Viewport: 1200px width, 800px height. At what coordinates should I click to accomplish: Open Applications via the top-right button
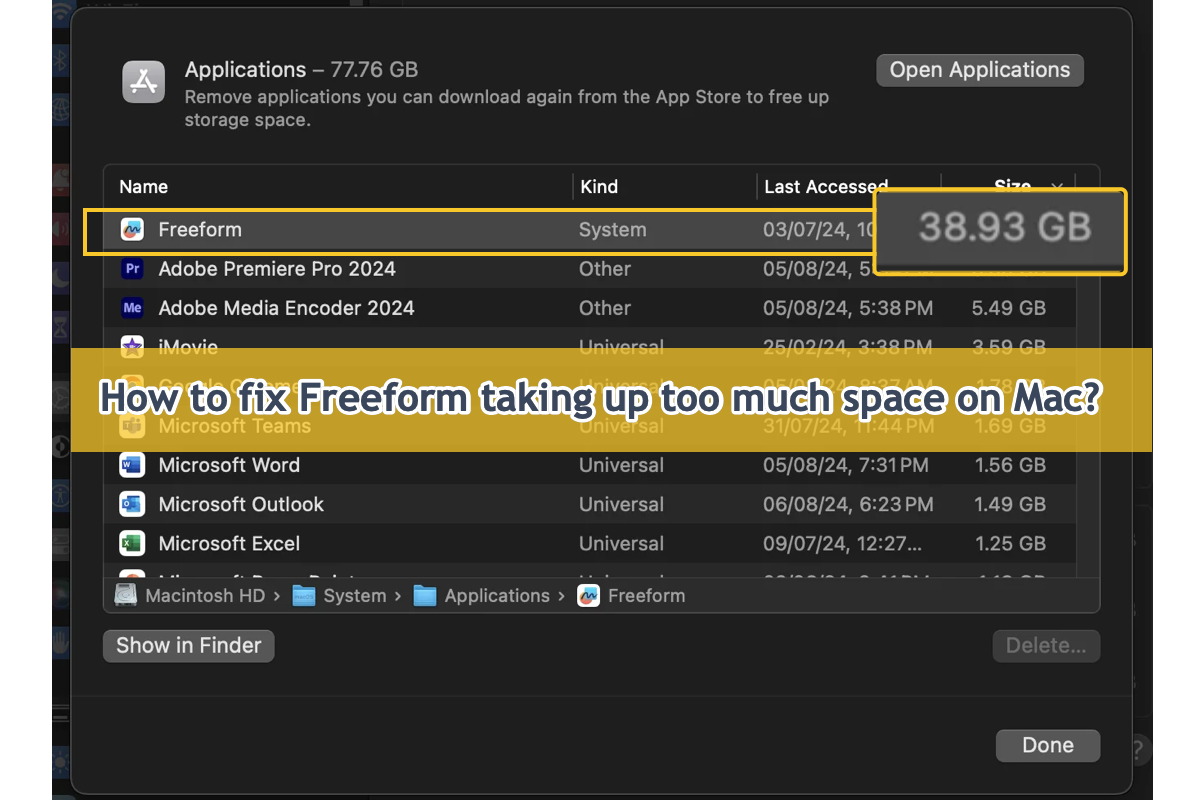(x=979, y=69)
